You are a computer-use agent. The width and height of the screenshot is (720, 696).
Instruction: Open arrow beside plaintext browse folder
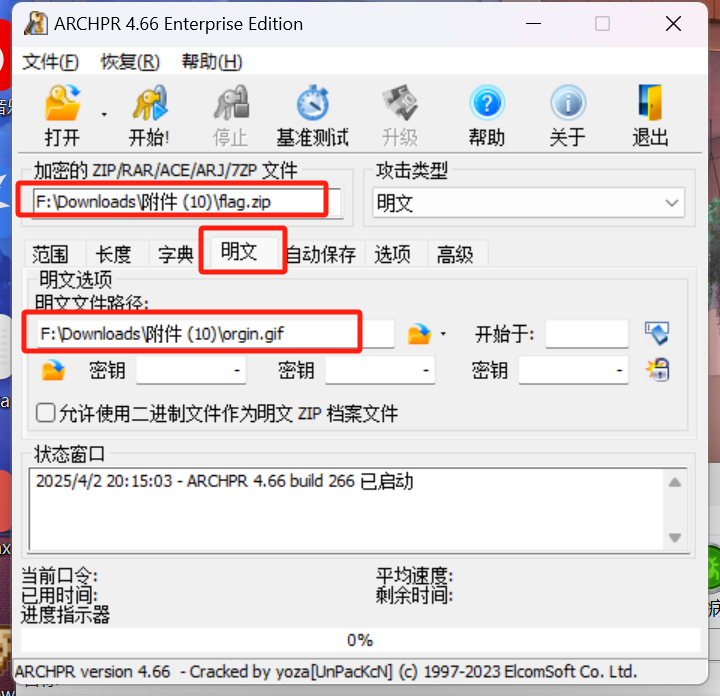tap(443, 334)
